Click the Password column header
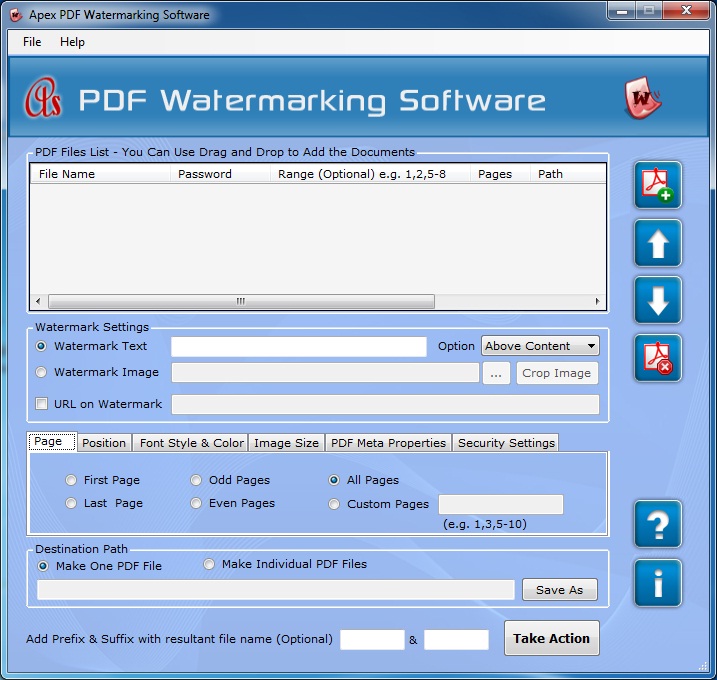The width and height of the screenshot is (717, 680). 220,174
